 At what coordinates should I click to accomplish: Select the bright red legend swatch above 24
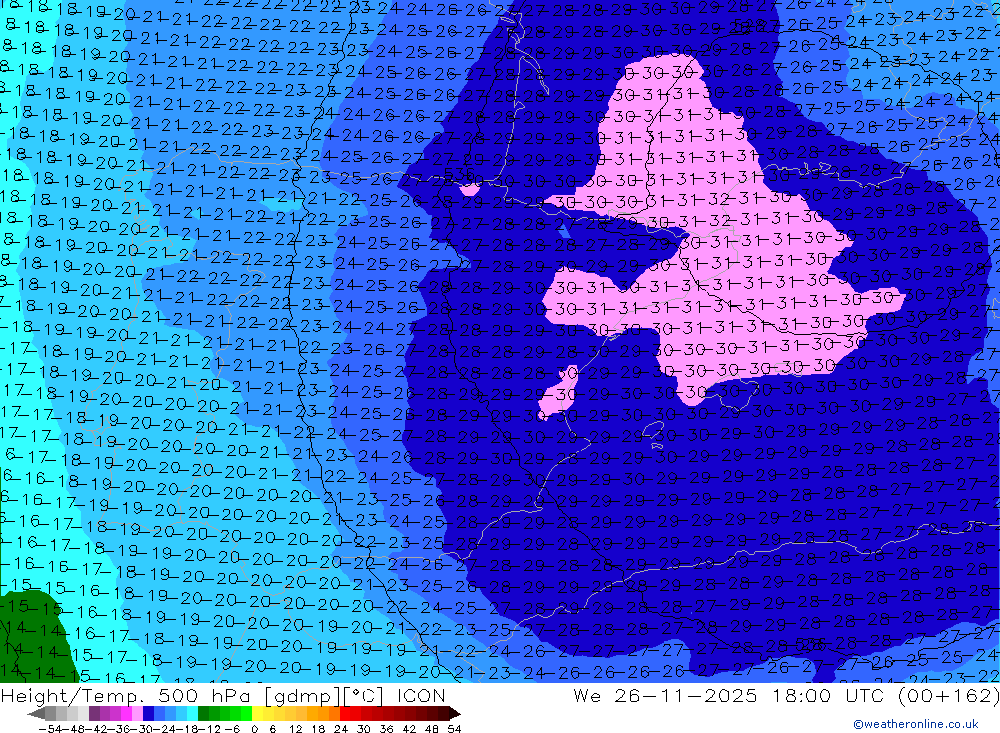tap(345, 713)
